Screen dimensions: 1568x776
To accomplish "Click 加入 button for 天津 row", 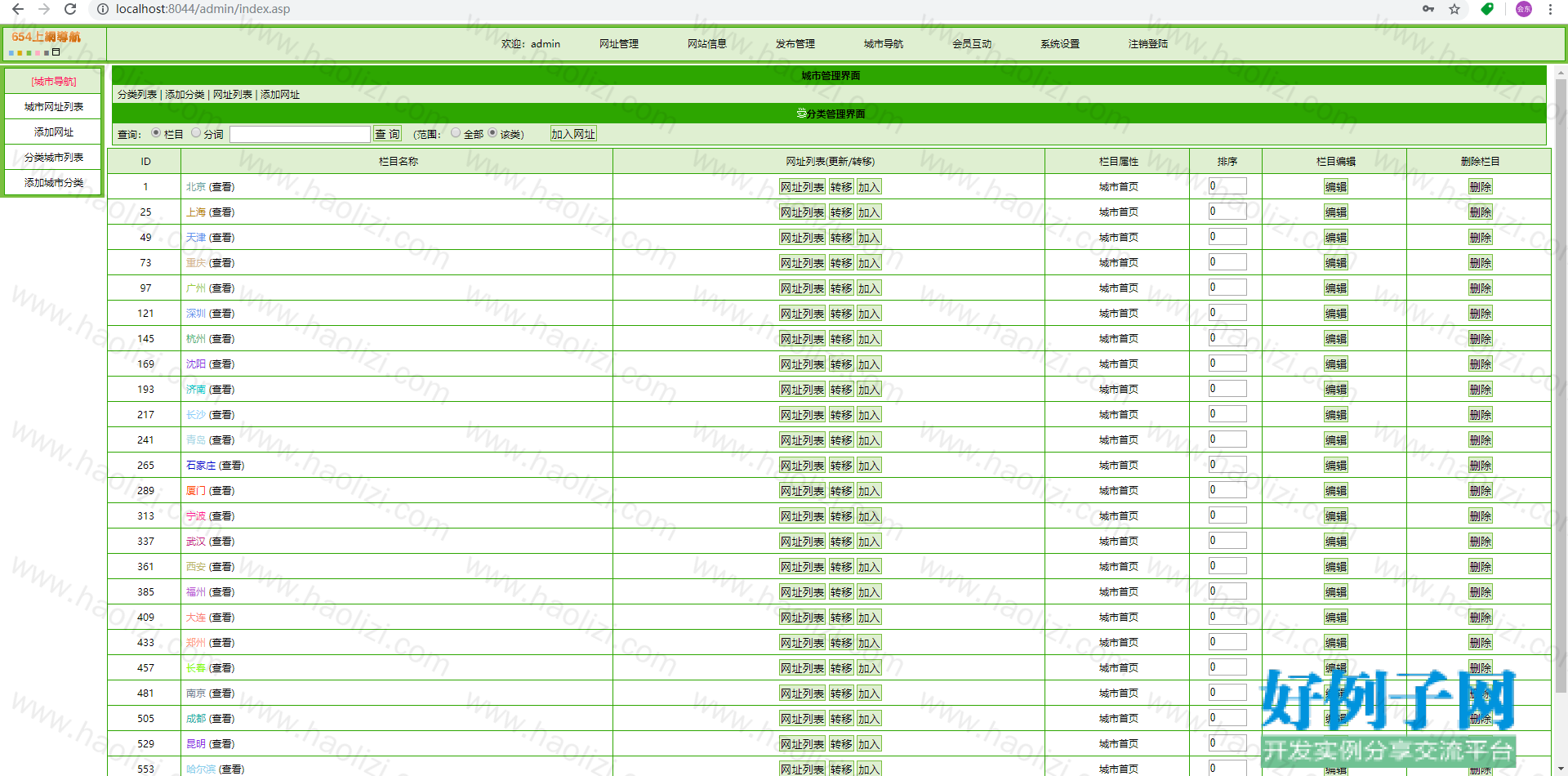I will (x=869, y=238).
